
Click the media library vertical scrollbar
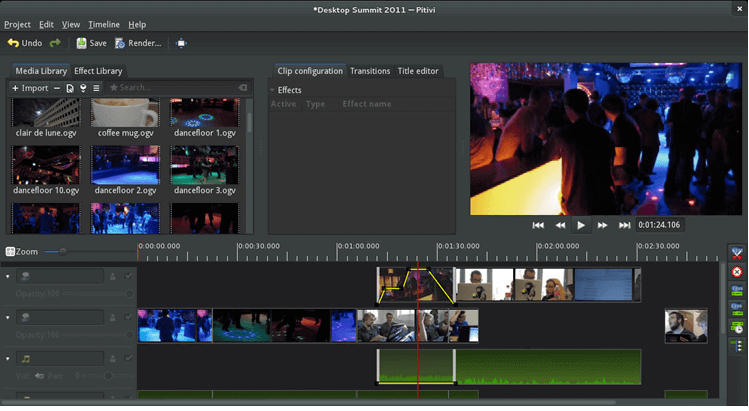249,123
